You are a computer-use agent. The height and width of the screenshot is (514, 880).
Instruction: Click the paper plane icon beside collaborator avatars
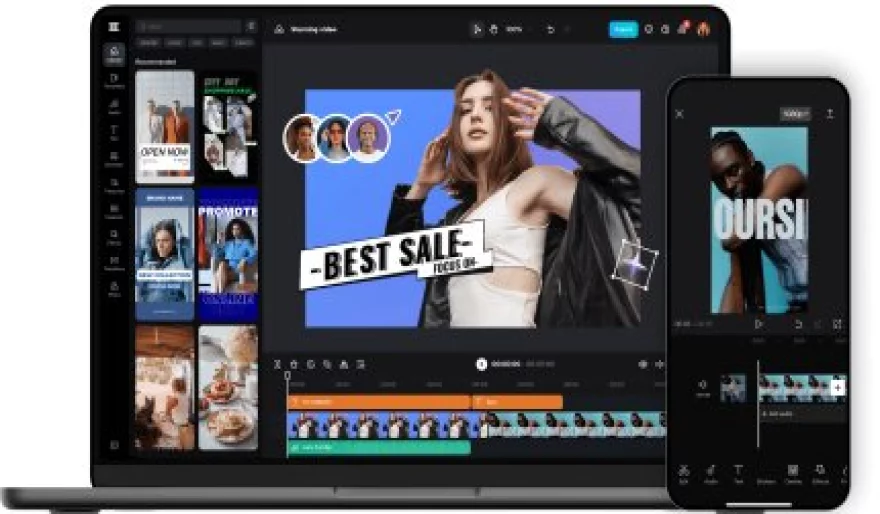point(395,117)
